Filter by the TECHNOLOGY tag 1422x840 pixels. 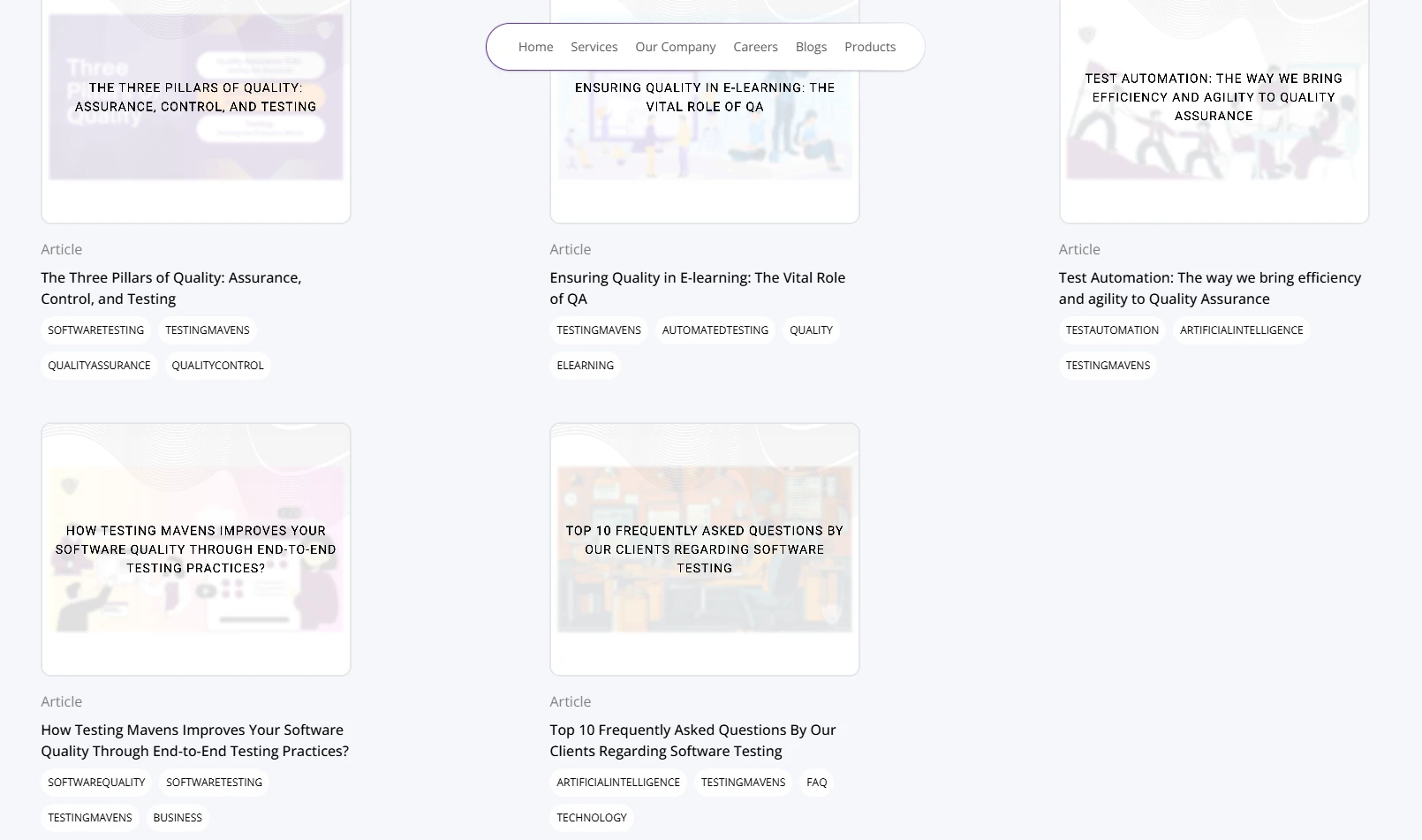point(592,818)
